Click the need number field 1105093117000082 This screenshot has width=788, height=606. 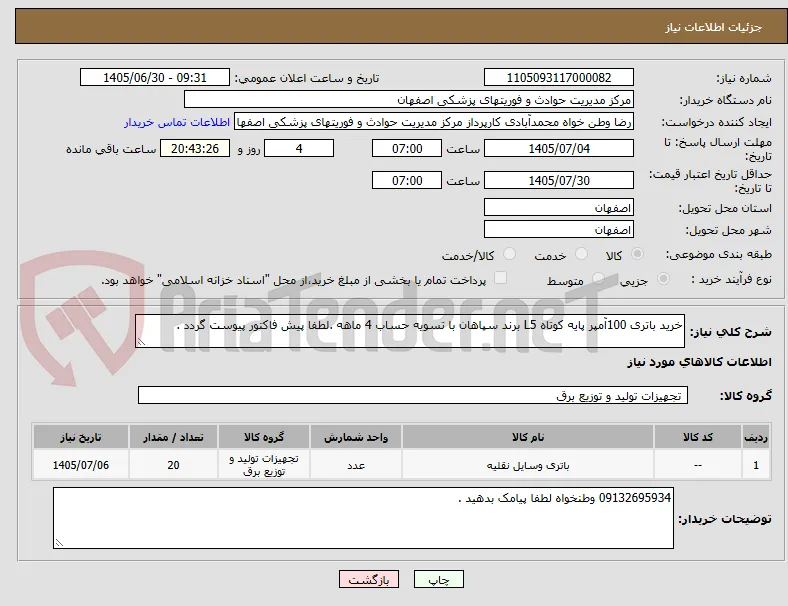(559, 77)
